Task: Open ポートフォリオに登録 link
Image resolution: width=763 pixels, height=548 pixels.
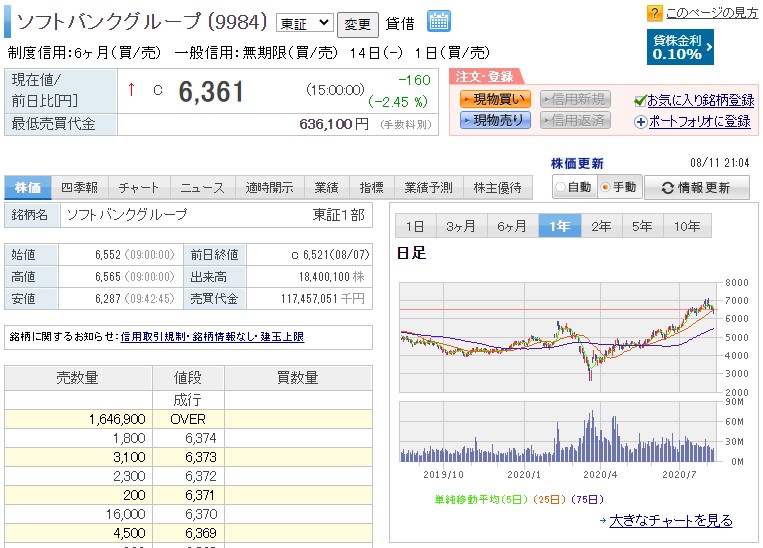Action: [x=699, y=122]
